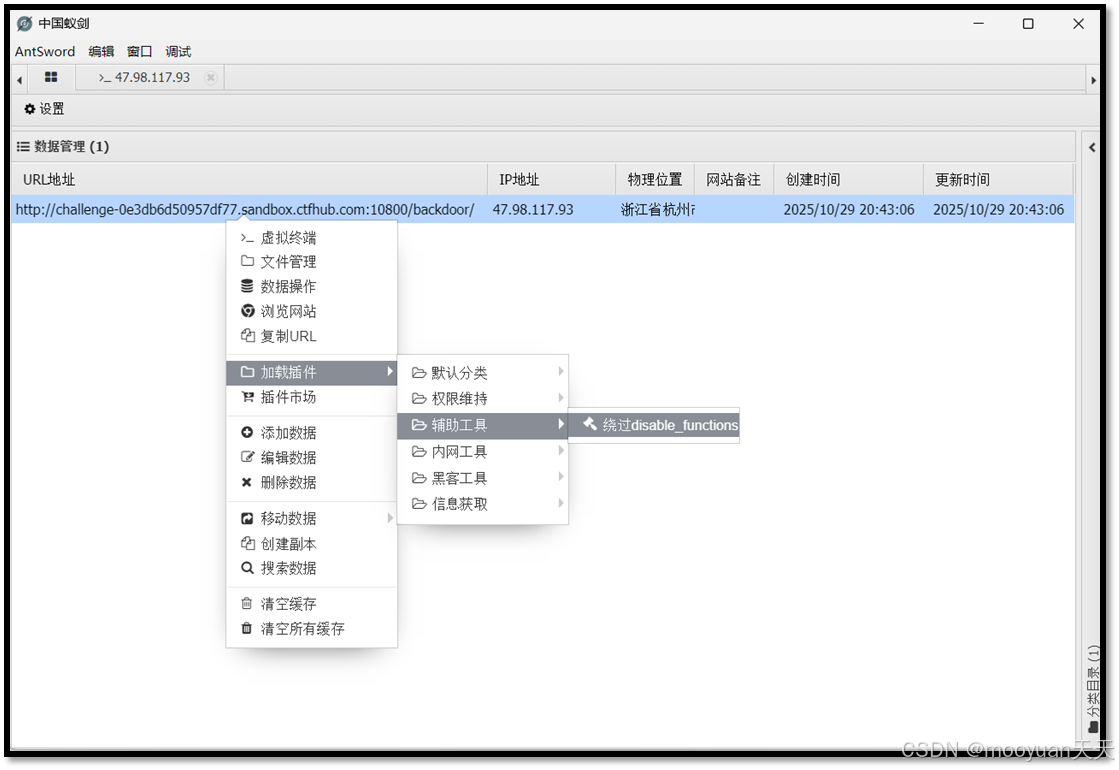Click the X icon beside 删除数据
The height and width of the screenshot is (770, 1119).
(x=246, y=482)
